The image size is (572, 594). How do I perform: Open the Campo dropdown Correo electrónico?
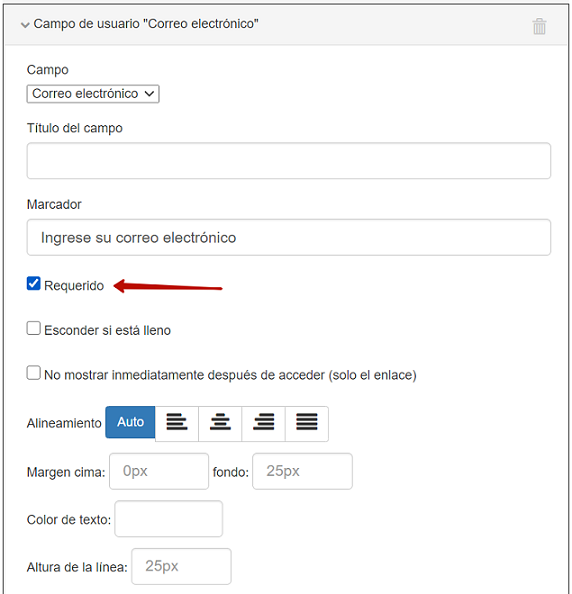coord(93,94)
